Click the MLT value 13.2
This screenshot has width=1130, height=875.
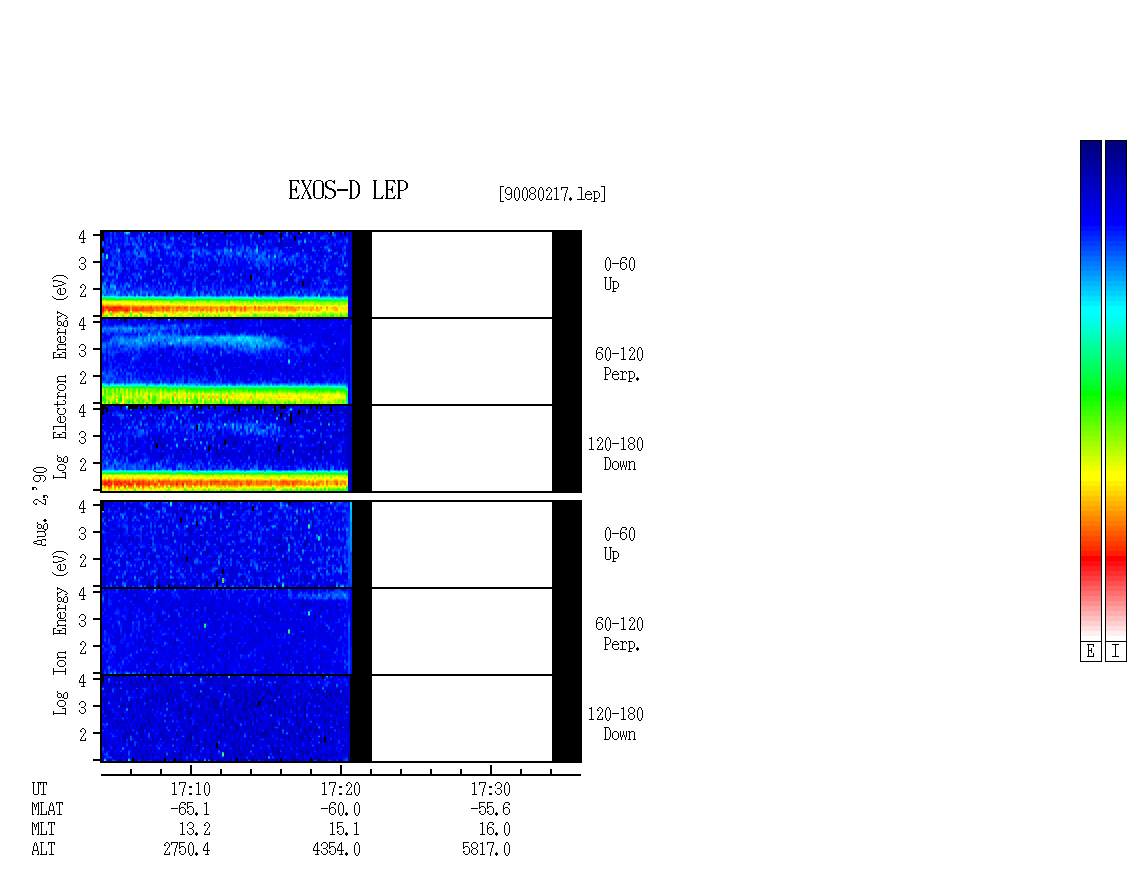click(x=195, y=830)
